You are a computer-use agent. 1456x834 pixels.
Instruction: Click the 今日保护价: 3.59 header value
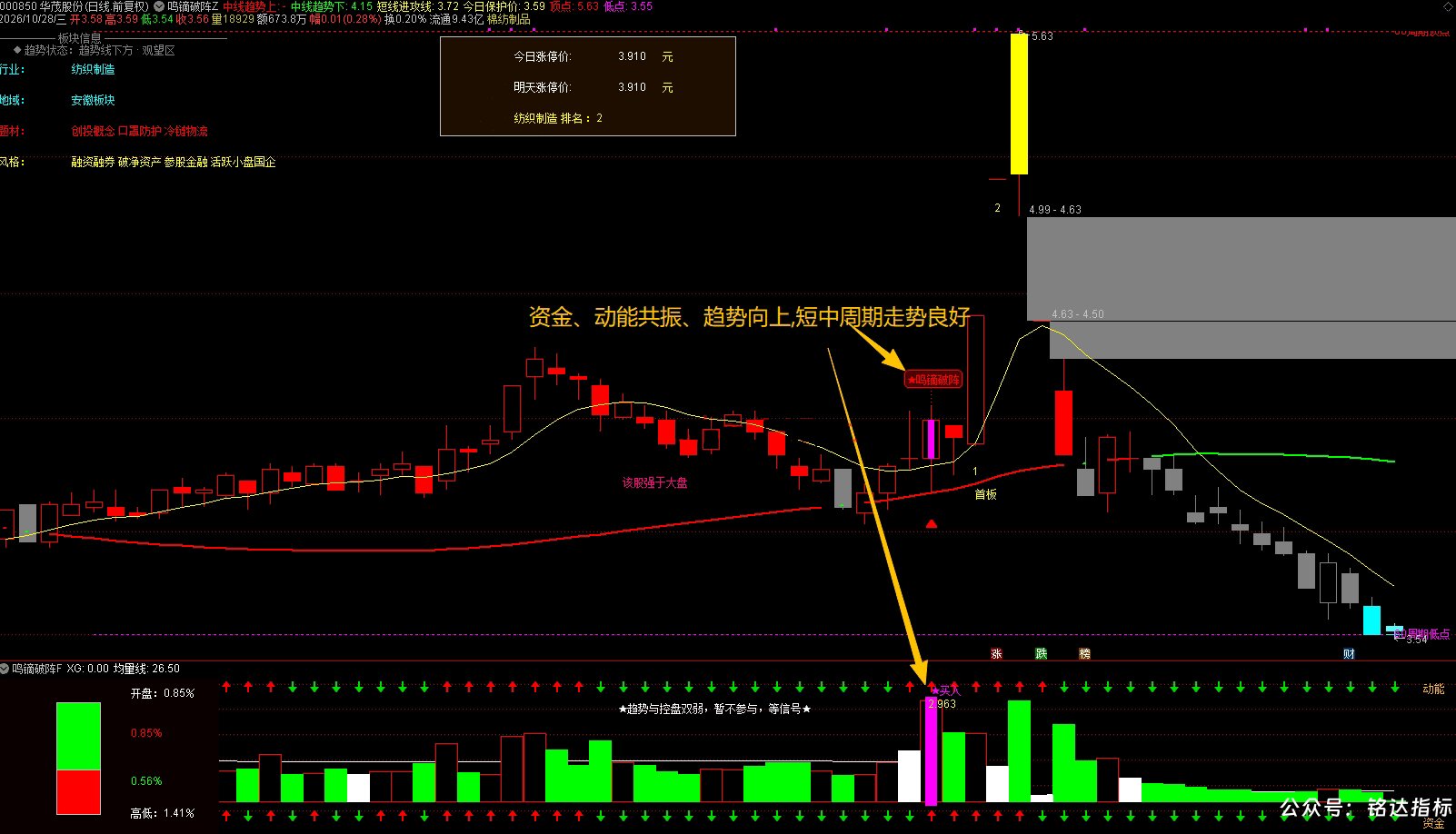click(504, 6)
